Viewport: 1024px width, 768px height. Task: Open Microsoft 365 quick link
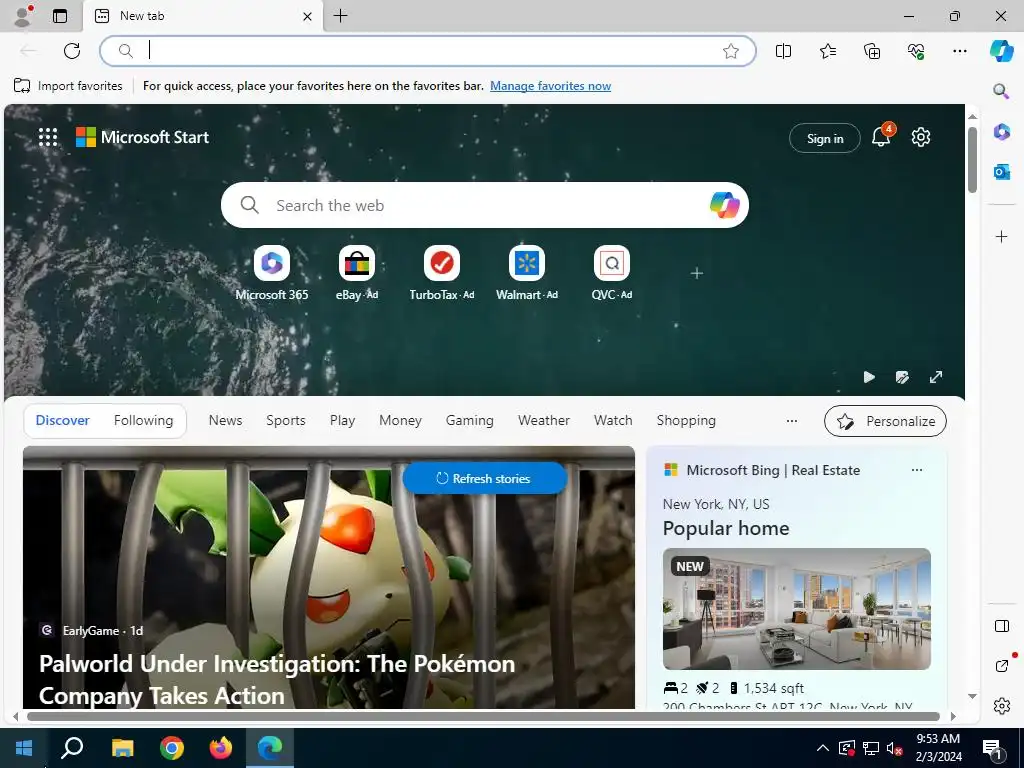click(x=272, y=273)
